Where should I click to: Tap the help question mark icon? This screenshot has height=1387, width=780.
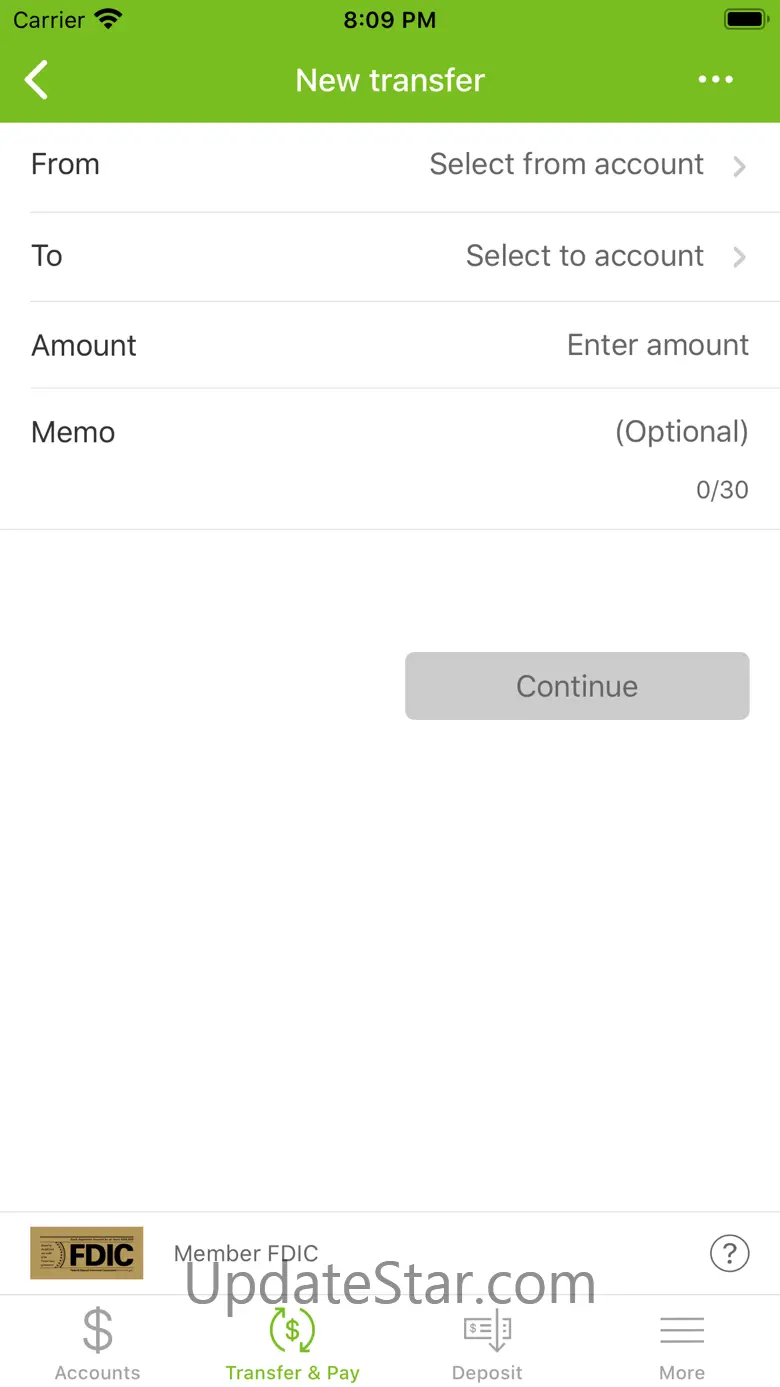[729, 1252]
